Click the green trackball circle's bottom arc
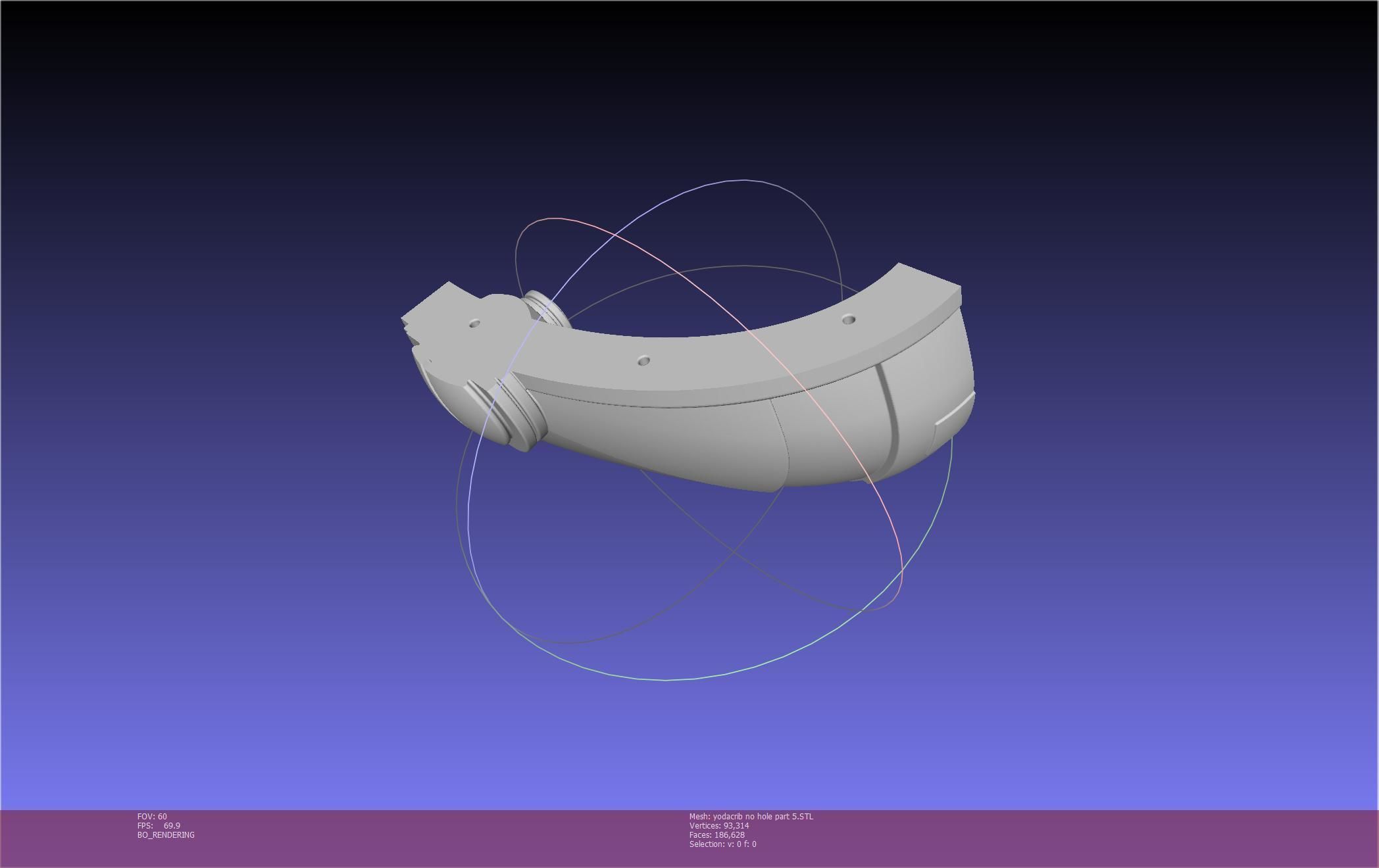The height and width of the screenshot is (868, 1379). [x=664, y=679]
